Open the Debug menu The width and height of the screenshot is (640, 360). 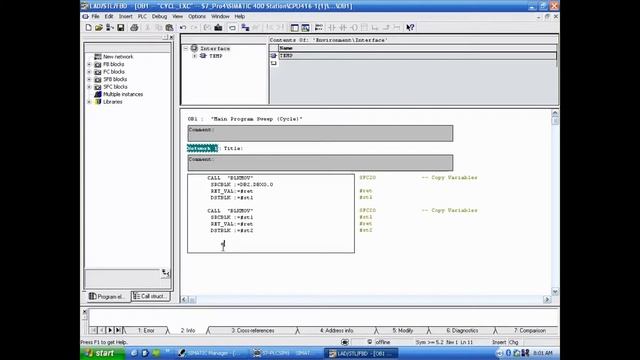point(159,16)
